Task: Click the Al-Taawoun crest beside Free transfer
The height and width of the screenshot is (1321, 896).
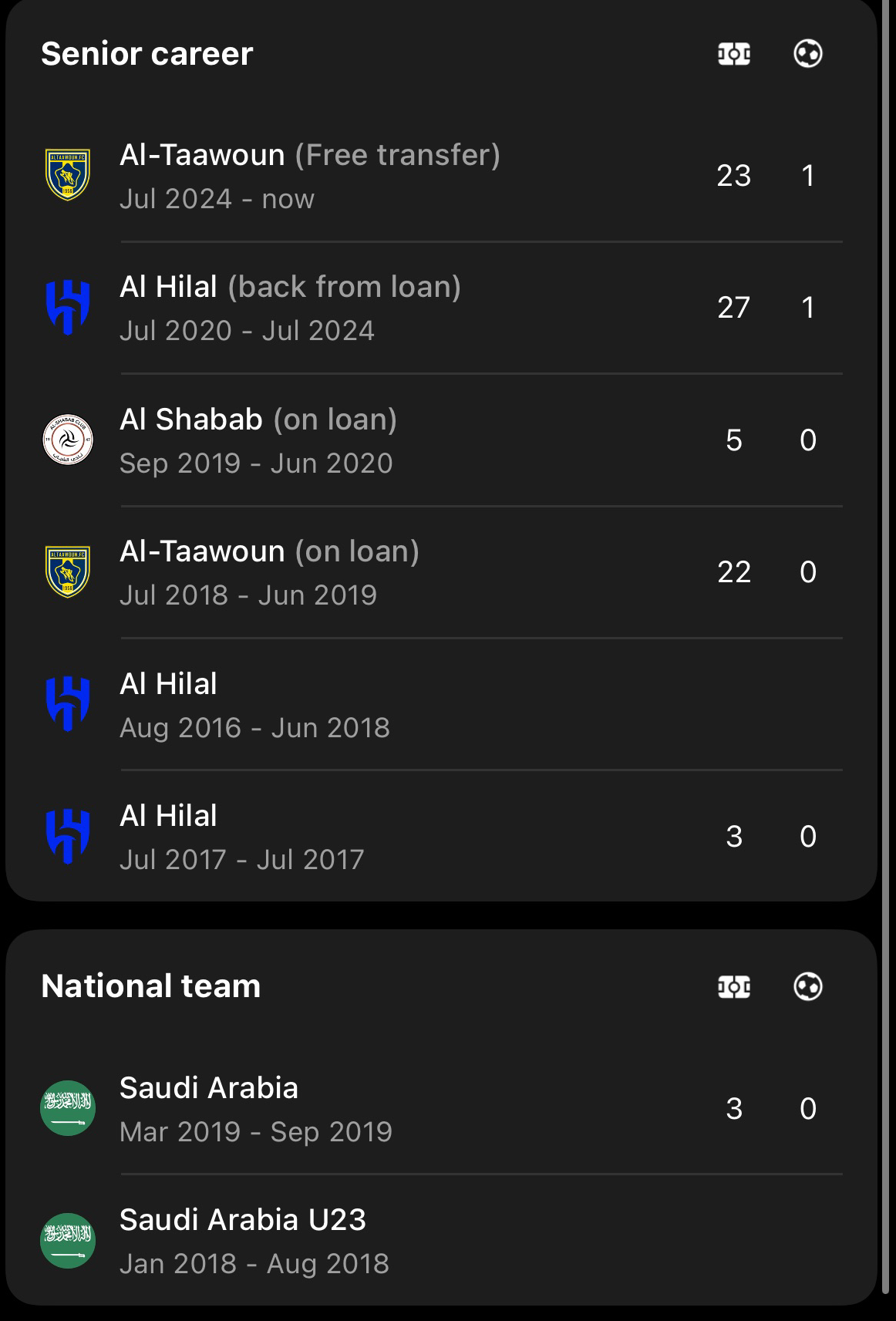Action: click(68, 175)
